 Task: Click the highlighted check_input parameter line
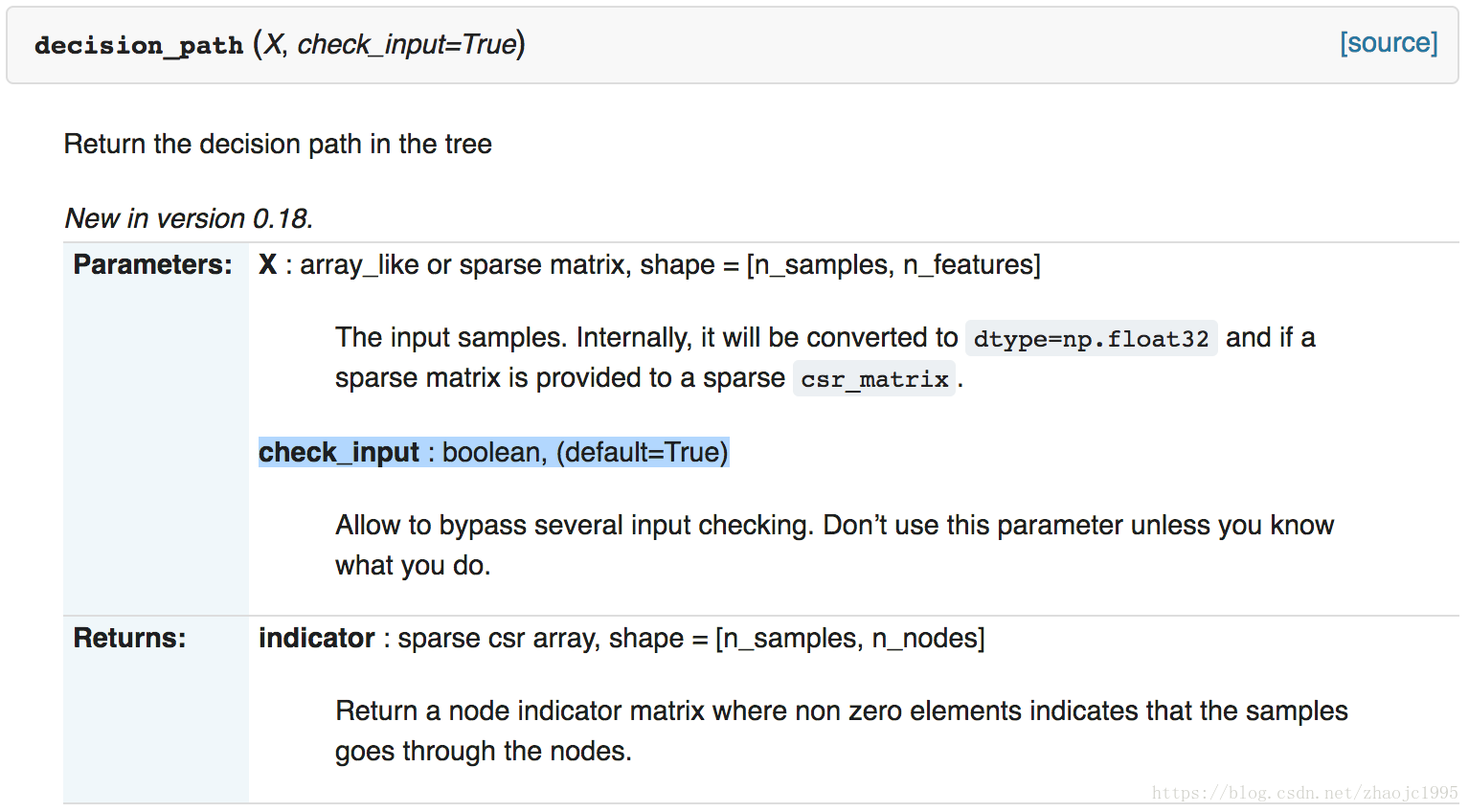click(494, 452)
